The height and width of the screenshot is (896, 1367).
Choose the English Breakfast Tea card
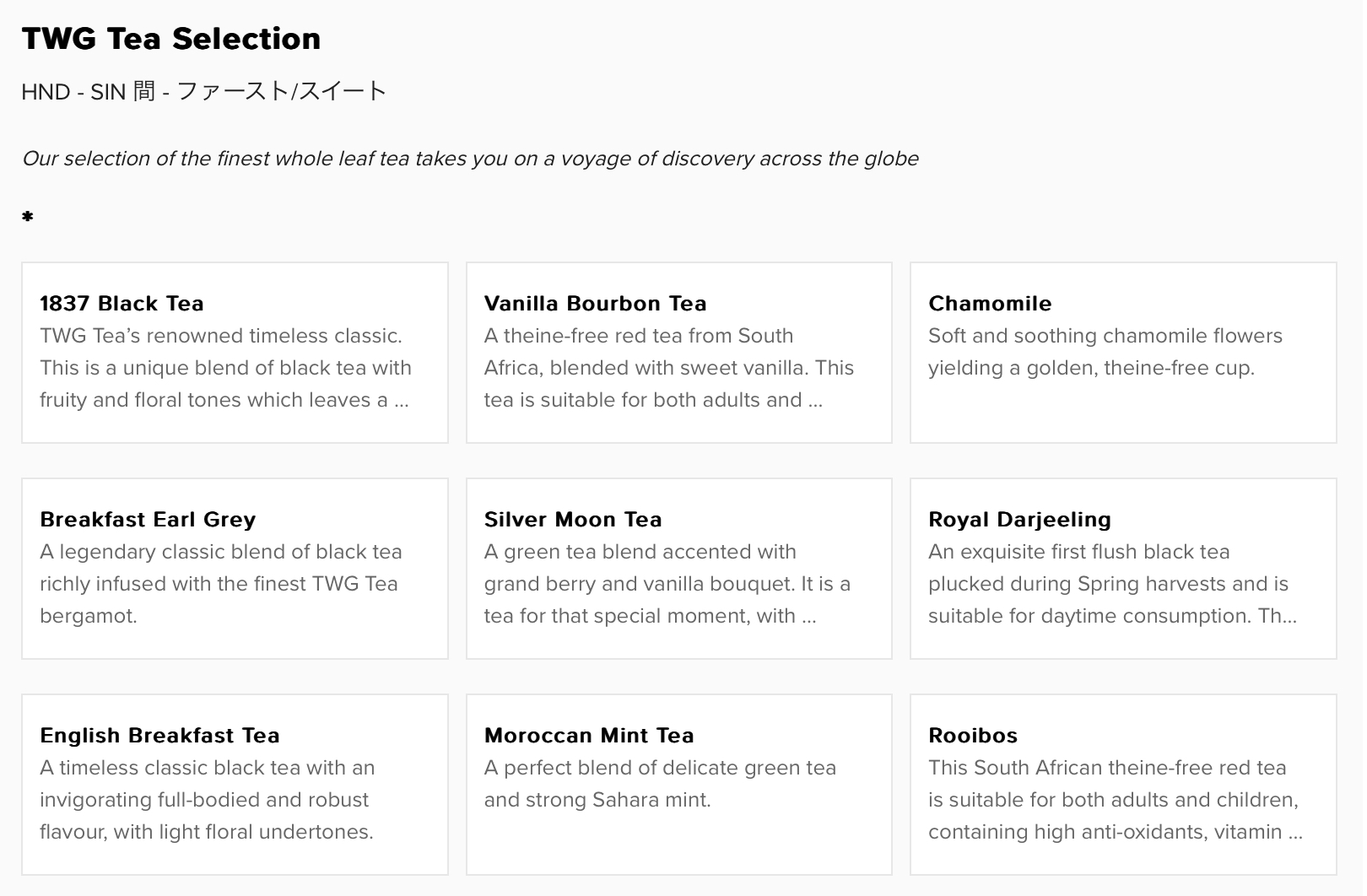(x=235, y=785)
